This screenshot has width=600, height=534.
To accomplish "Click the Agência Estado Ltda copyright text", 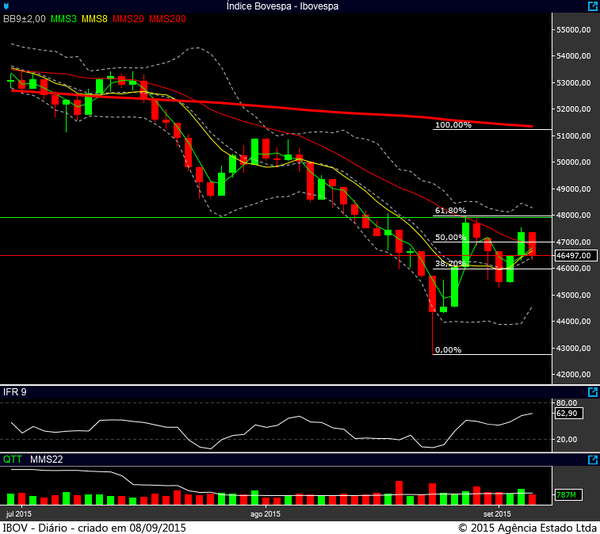I will [x=528, y=528].
